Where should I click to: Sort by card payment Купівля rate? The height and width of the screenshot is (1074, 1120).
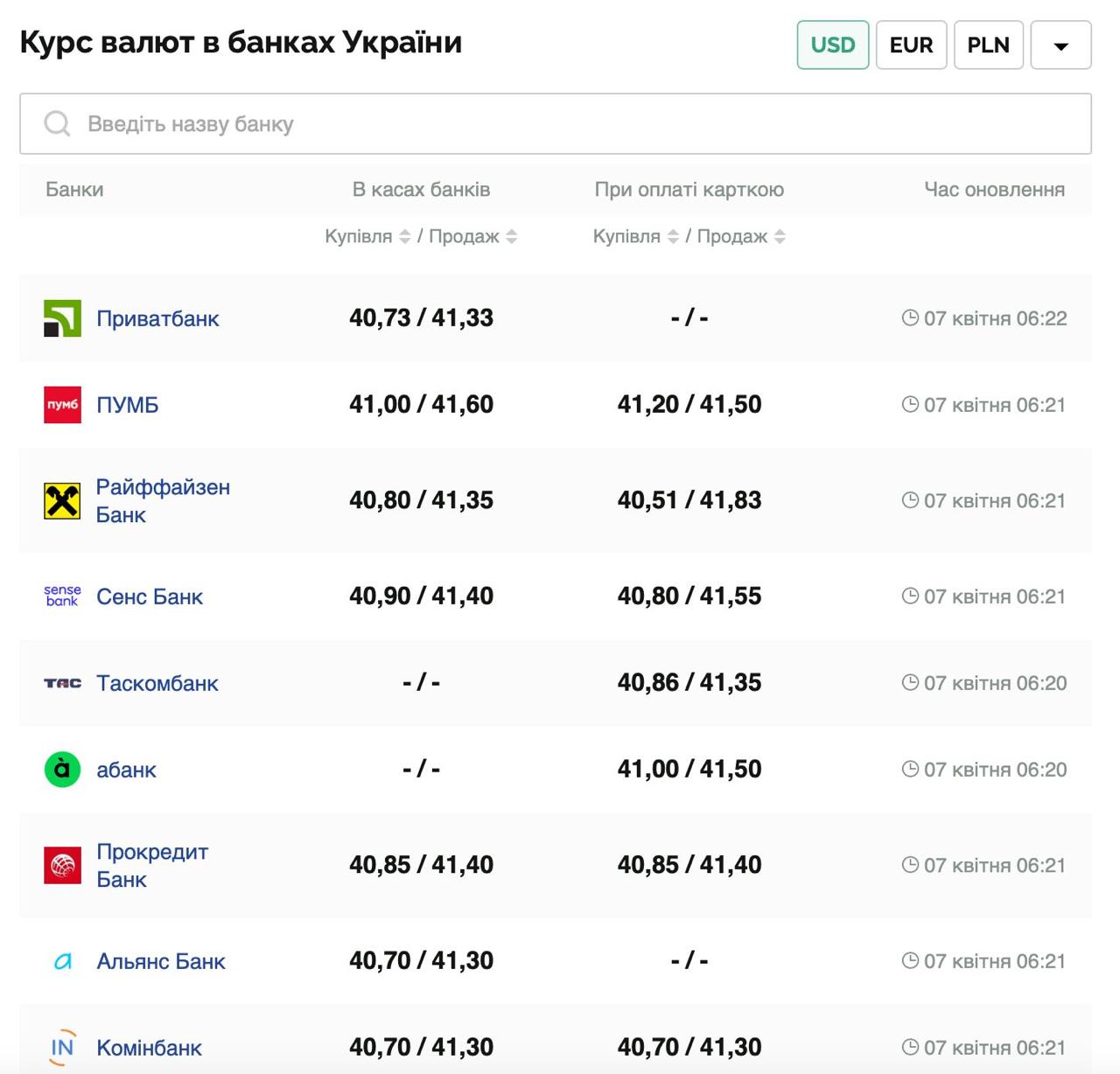pos(673,236)
